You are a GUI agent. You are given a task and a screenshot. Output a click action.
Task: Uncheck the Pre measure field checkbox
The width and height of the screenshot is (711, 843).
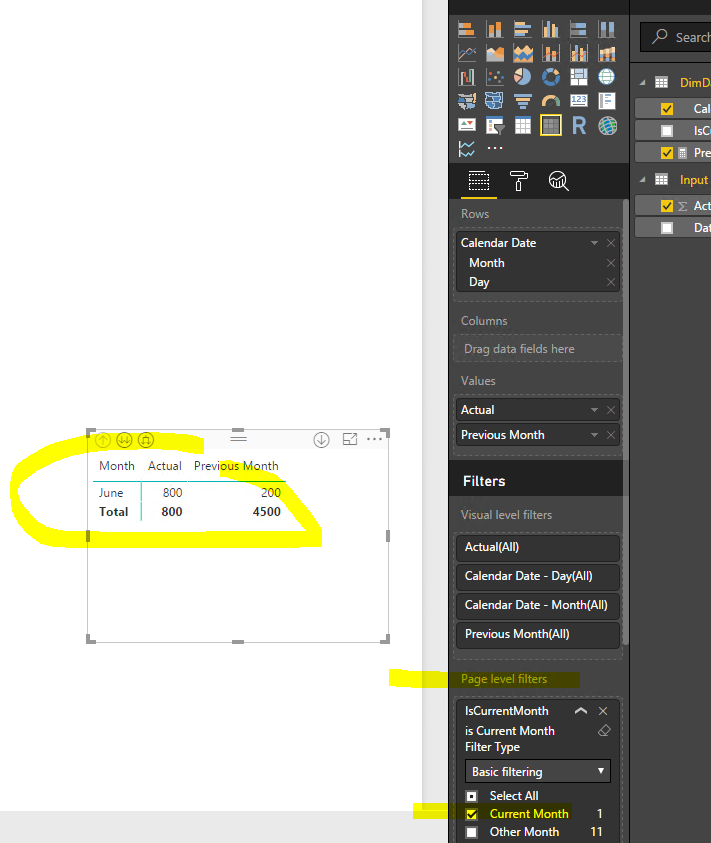pos(667,153)
